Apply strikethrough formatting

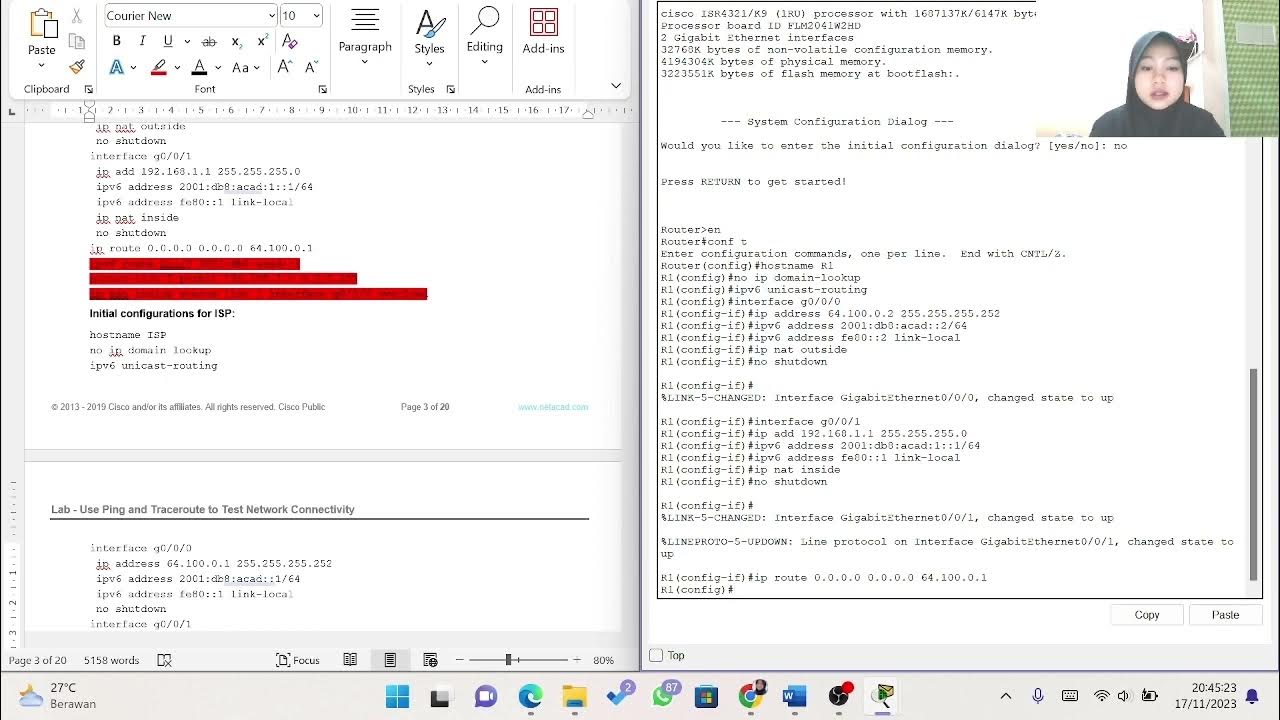209,41
